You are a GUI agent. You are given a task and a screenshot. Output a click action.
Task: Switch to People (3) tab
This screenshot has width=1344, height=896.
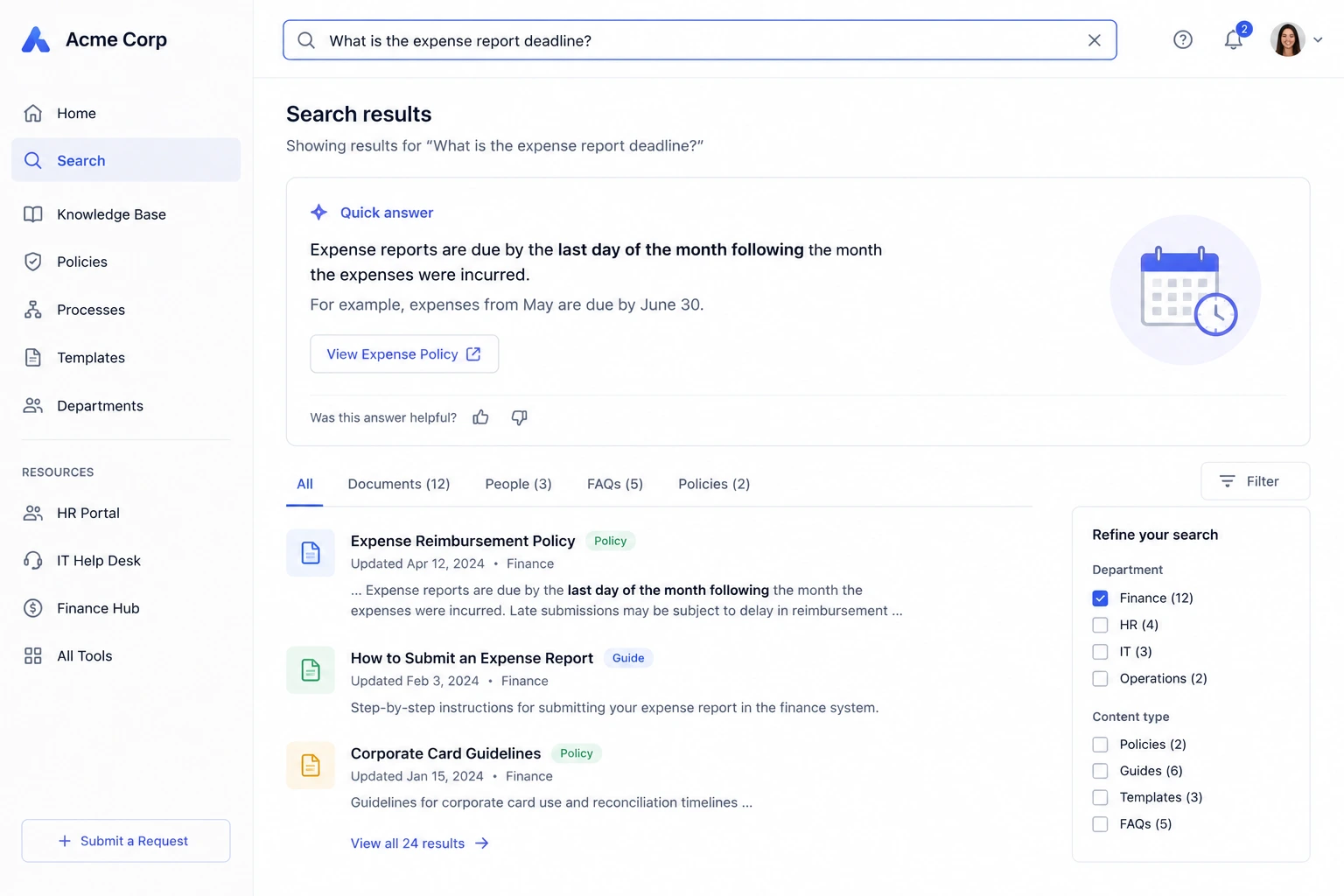(x=519, y=484)
